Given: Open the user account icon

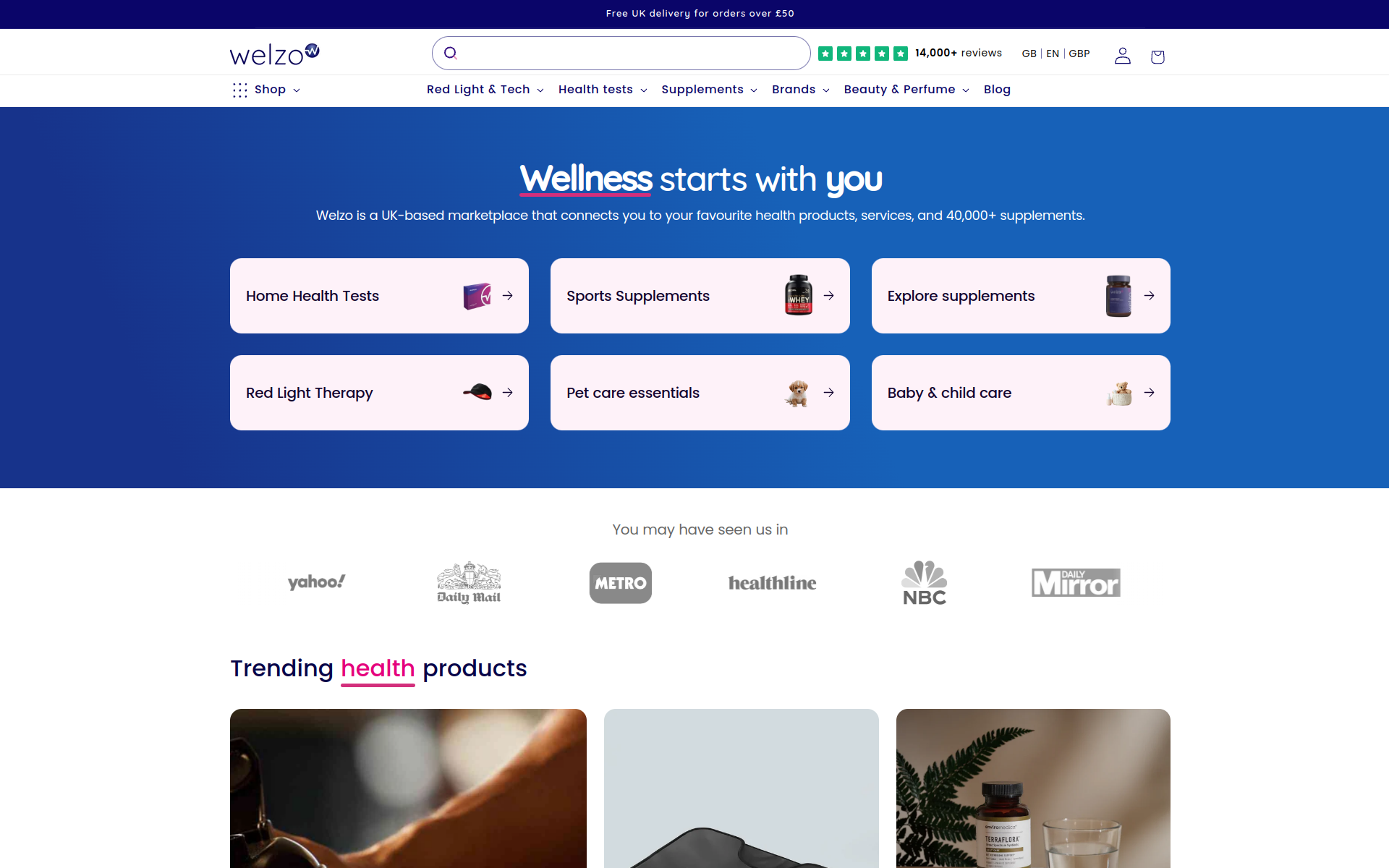Looking at the screenshot, I should coord(1122,56).
